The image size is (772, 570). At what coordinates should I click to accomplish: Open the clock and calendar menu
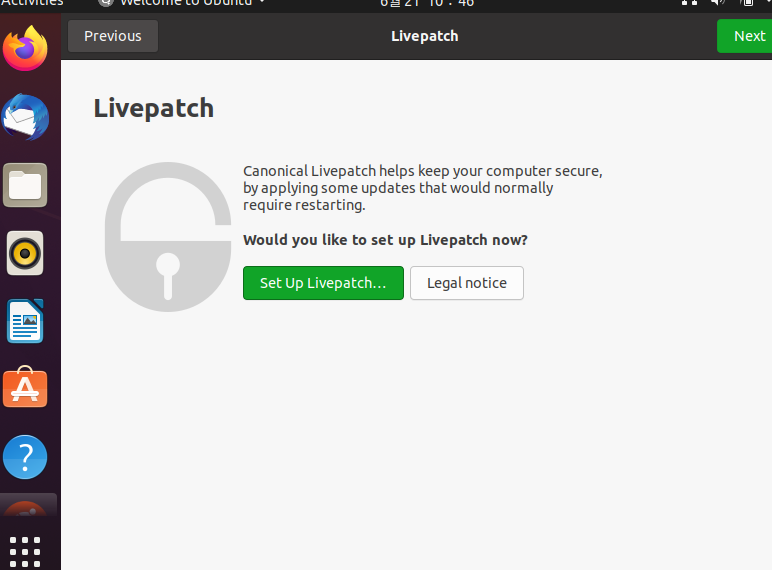(x=427, y=3)
